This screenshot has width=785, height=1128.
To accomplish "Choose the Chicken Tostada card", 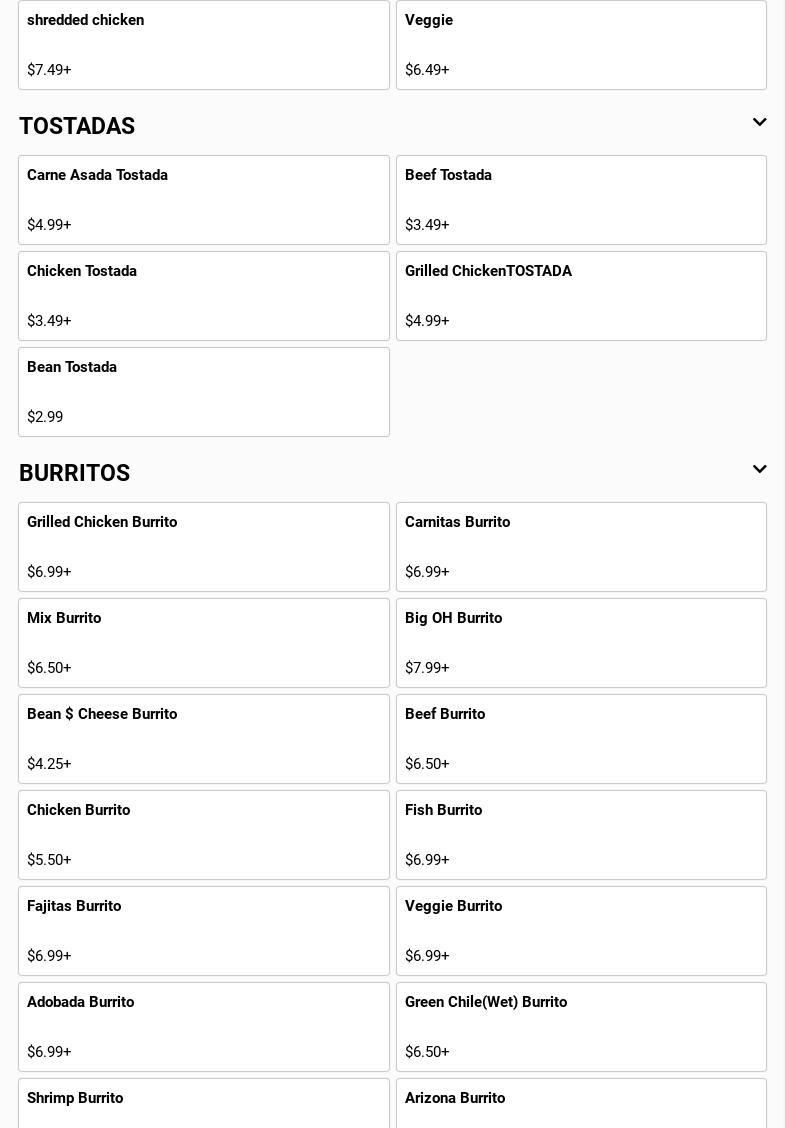I will [204, 296].
